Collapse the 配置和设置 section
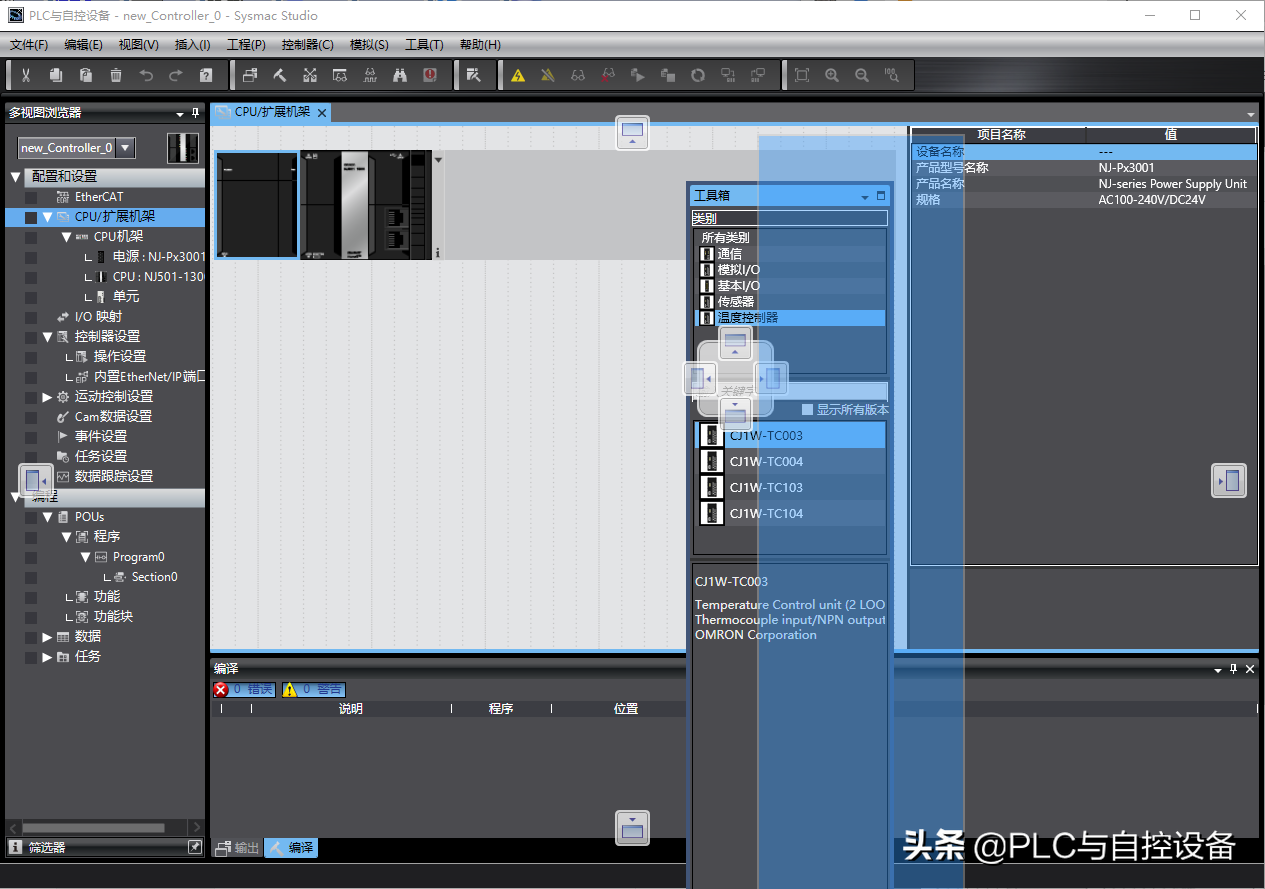 15,177
